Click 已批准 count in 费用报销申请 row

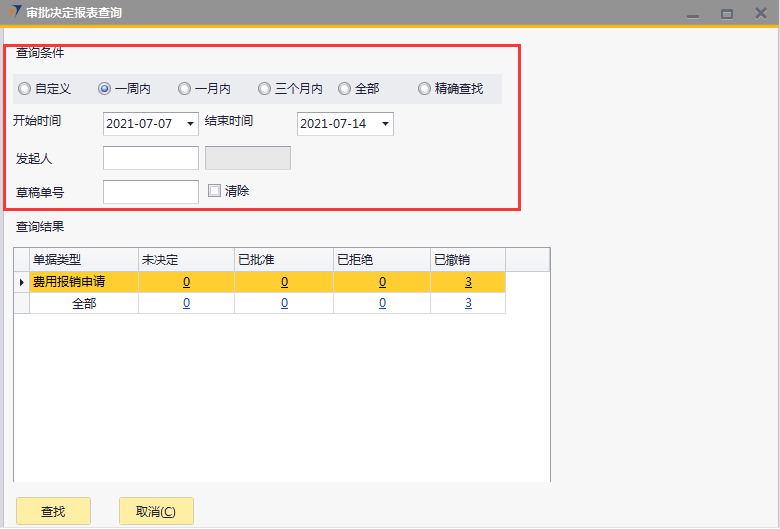pyautogui.click(x=284, y=282)
